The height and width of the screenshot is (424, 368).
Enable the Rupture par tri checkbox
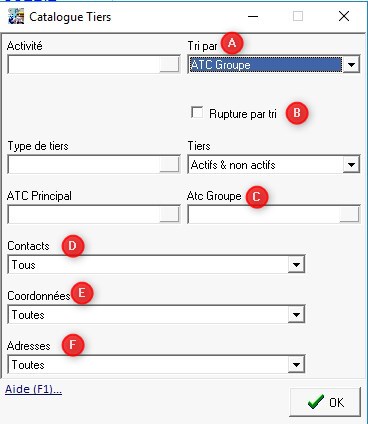pyautogui.click(x=197, y=113)
